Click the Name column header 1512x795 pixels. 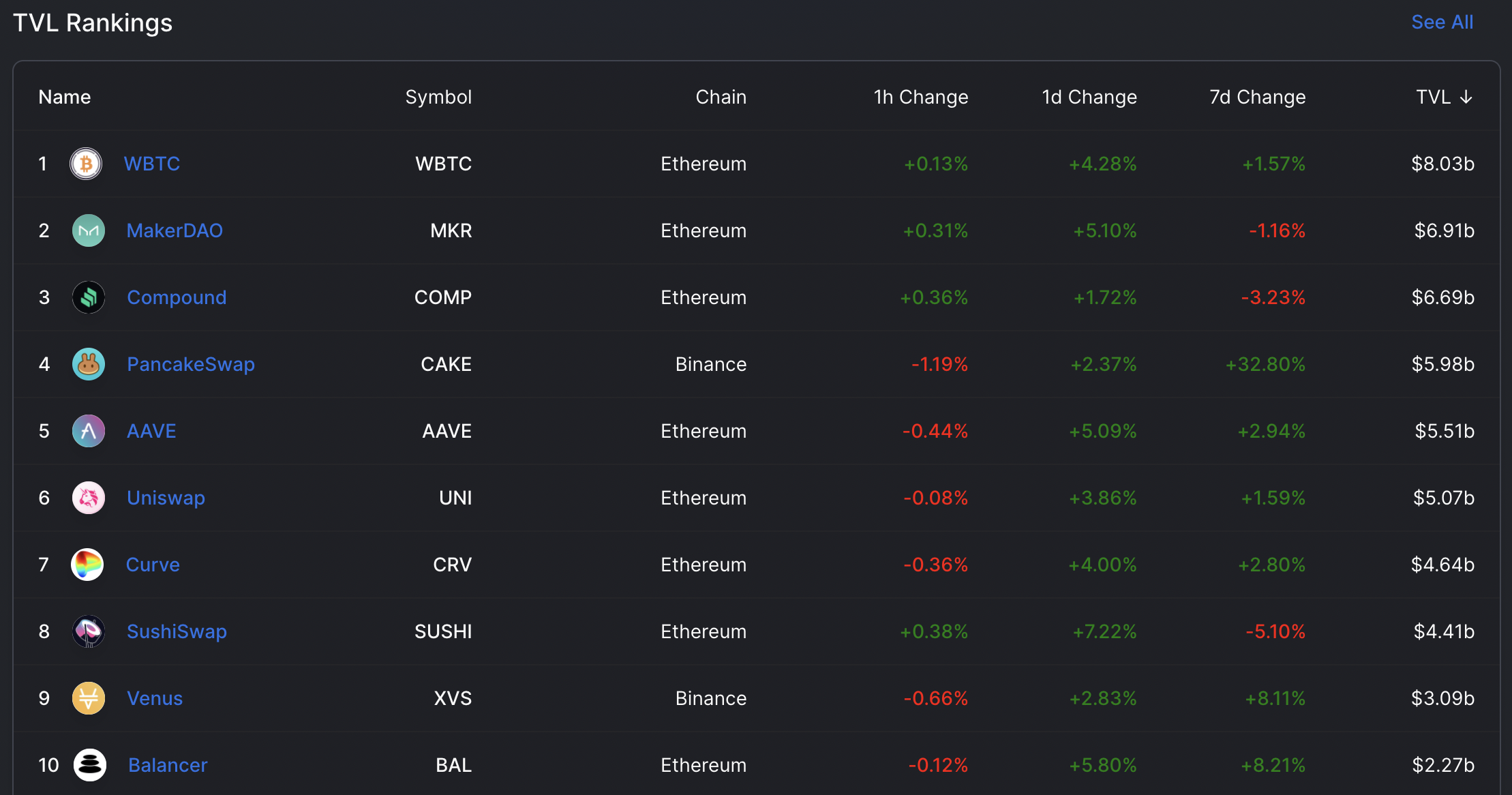click(x=65, y=97)
